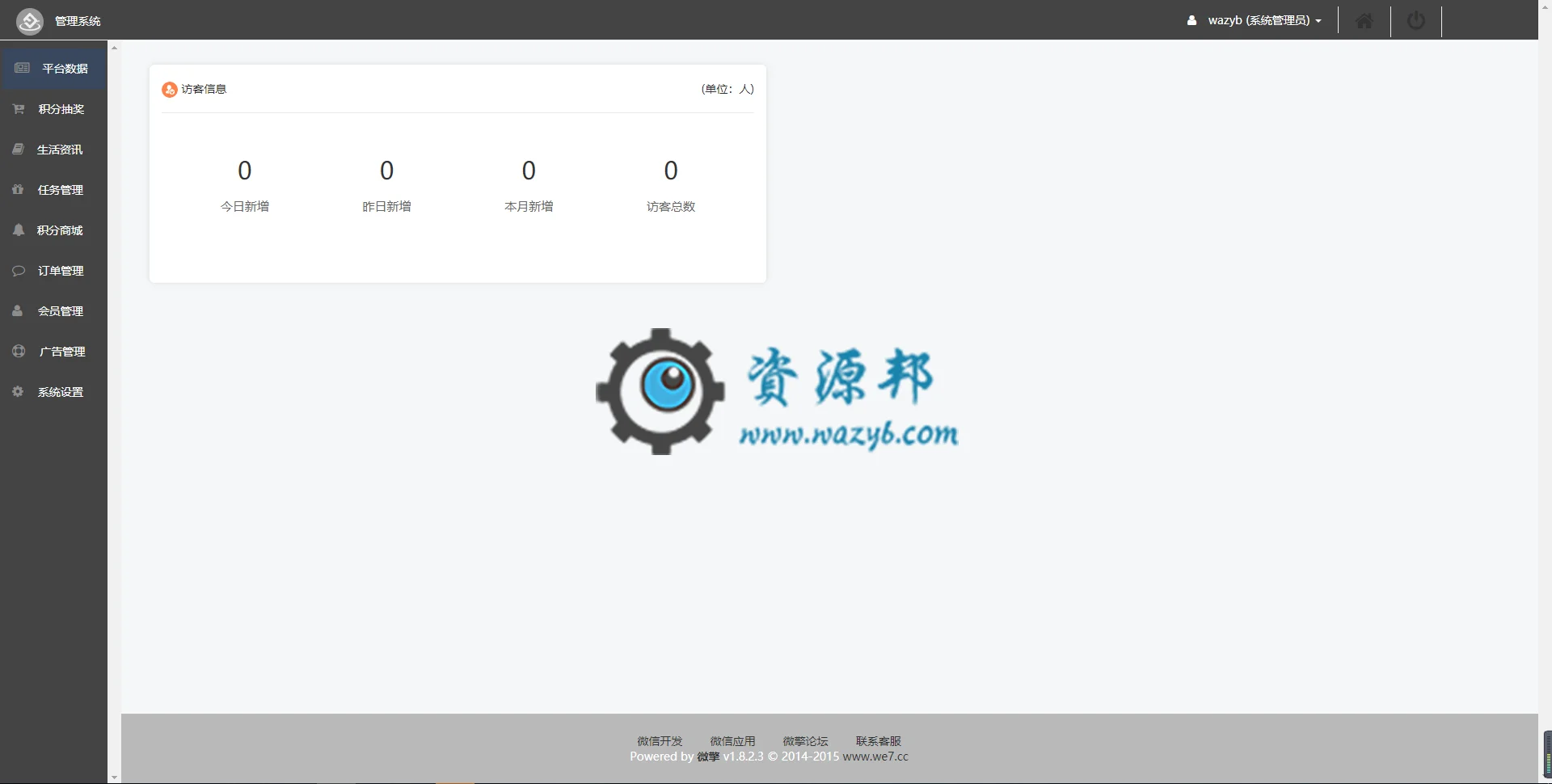Click the orange visitor info icon

(x=169, y=90)
